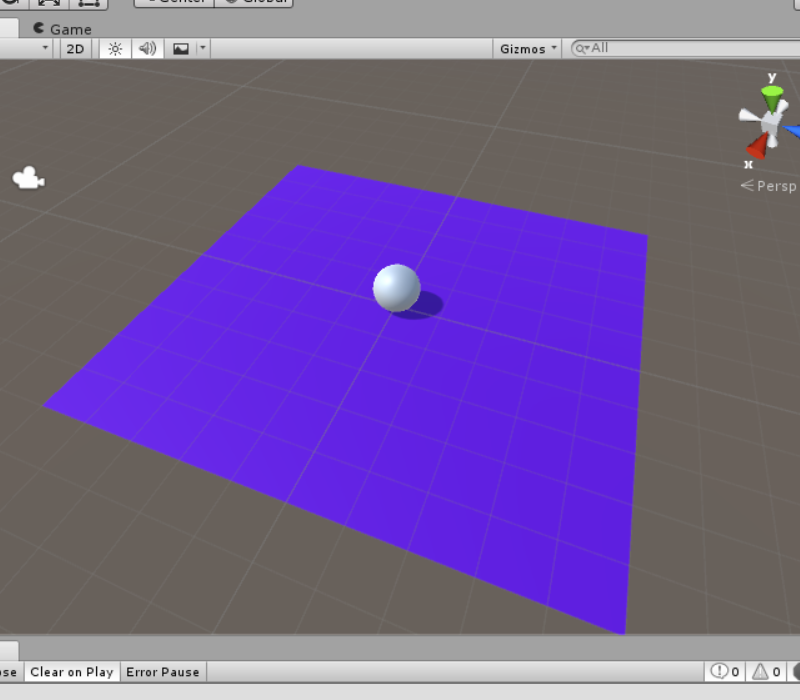Image resolution: width=800 pixels, height=700 pixels.
Task: Toggle pivot mode Center button
Action: click(174, 3)
